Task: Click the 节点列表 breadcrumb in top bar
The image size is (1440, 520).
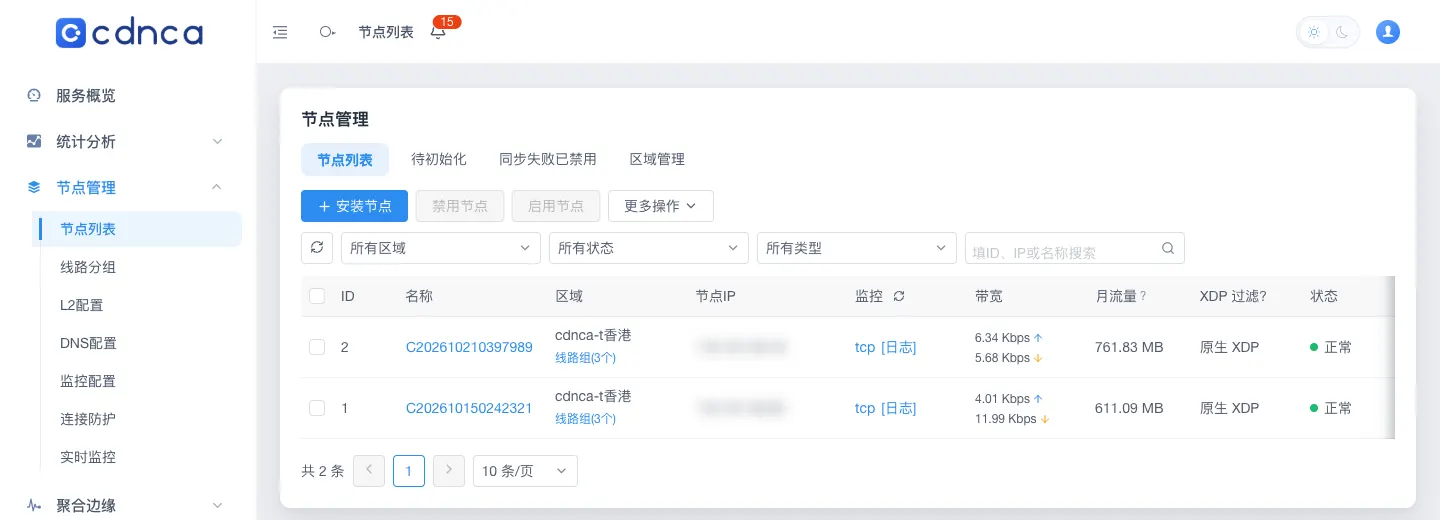Action: click(386, 32)
